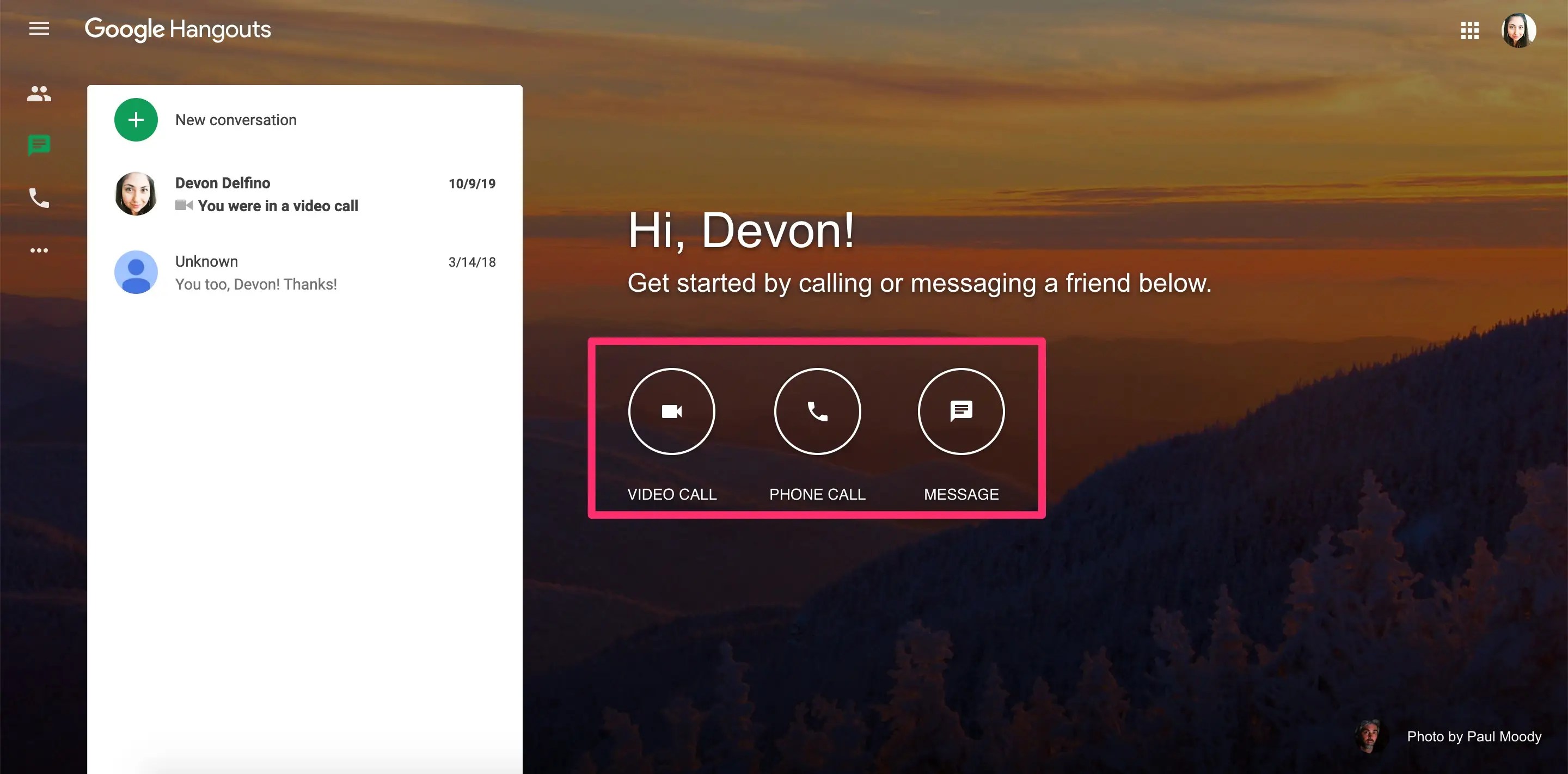
Task: Click the PHONE CALL label
Action: tap(817, 494)
